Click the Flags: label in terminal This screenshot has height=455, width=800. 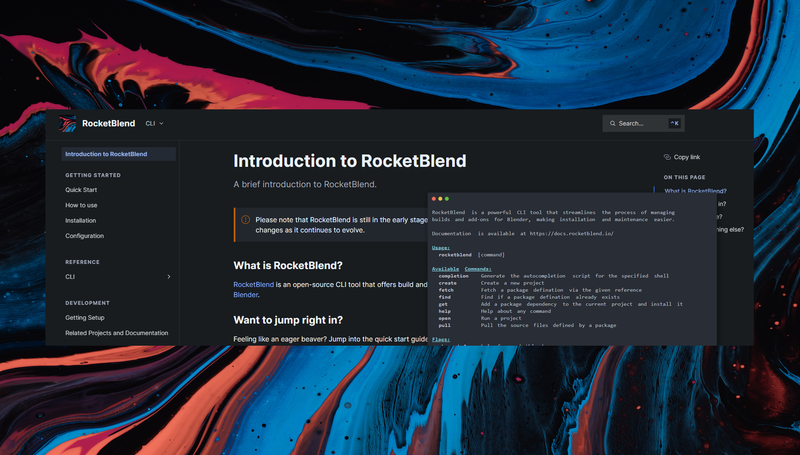pyautogui.click(x=441, y=339)
